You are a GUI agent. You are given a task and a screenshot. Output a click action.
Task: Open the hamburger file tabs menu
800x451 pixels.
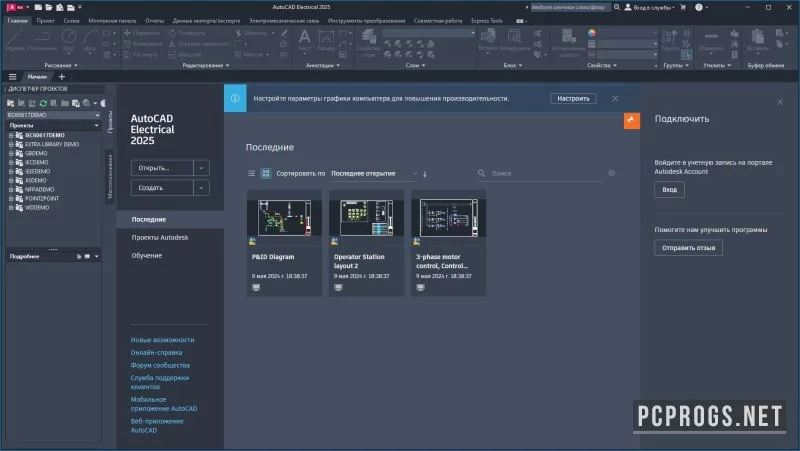tap(12, 77)
